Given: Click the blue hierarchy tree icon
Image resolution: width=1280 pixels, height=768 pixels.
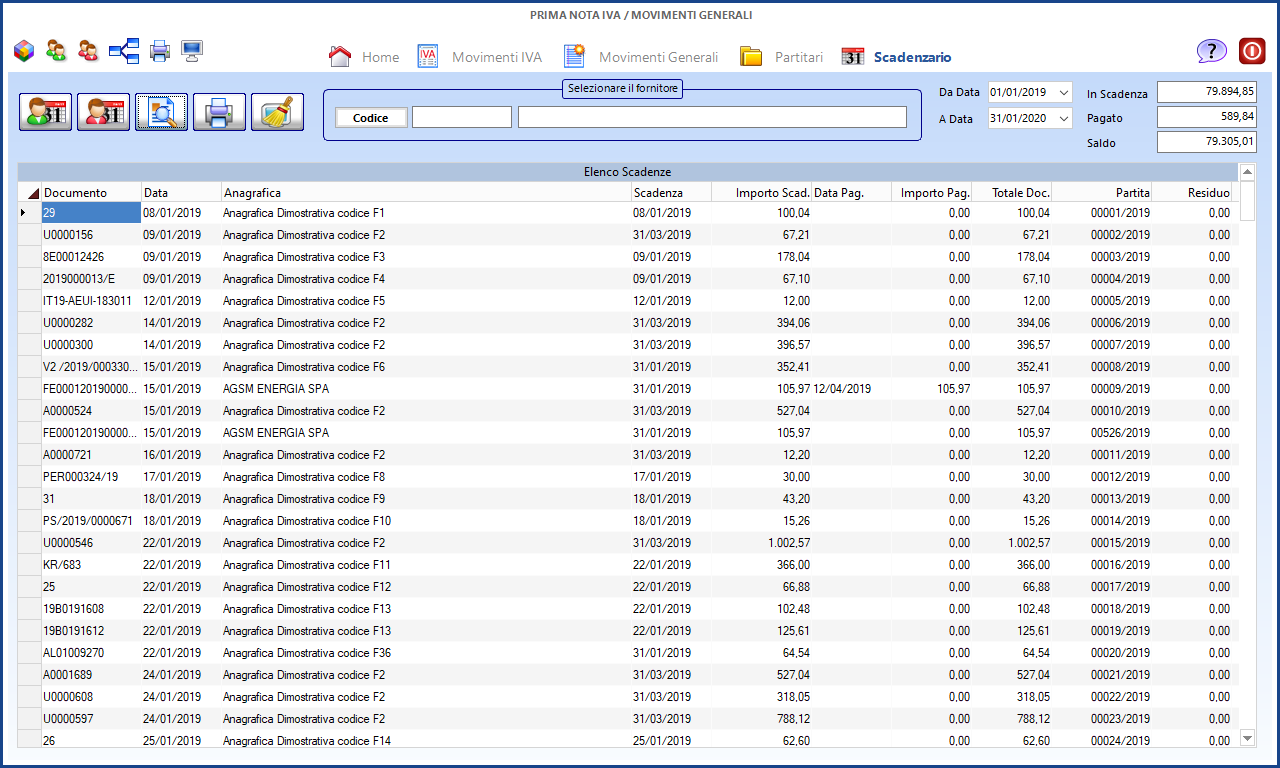Looking at the screenshot, I should [124, 50].
